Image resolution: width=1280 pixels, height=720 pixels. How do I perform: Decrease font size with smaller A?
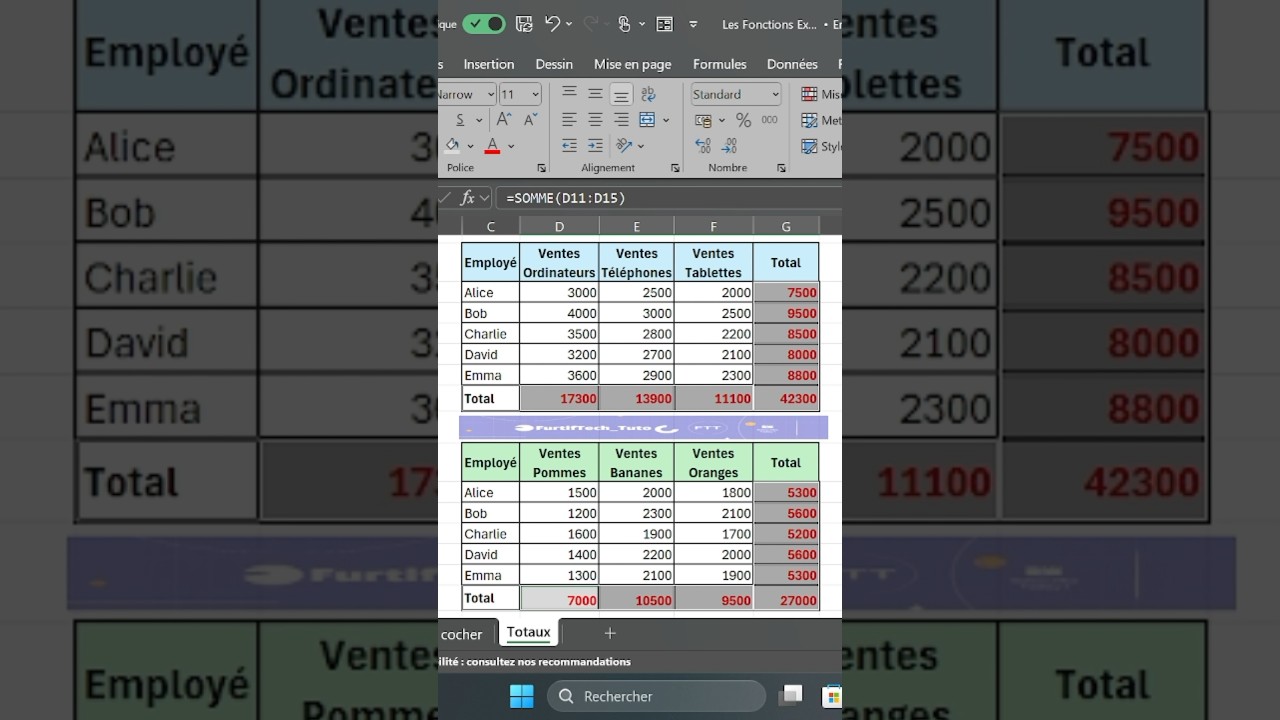pos(529,120)
